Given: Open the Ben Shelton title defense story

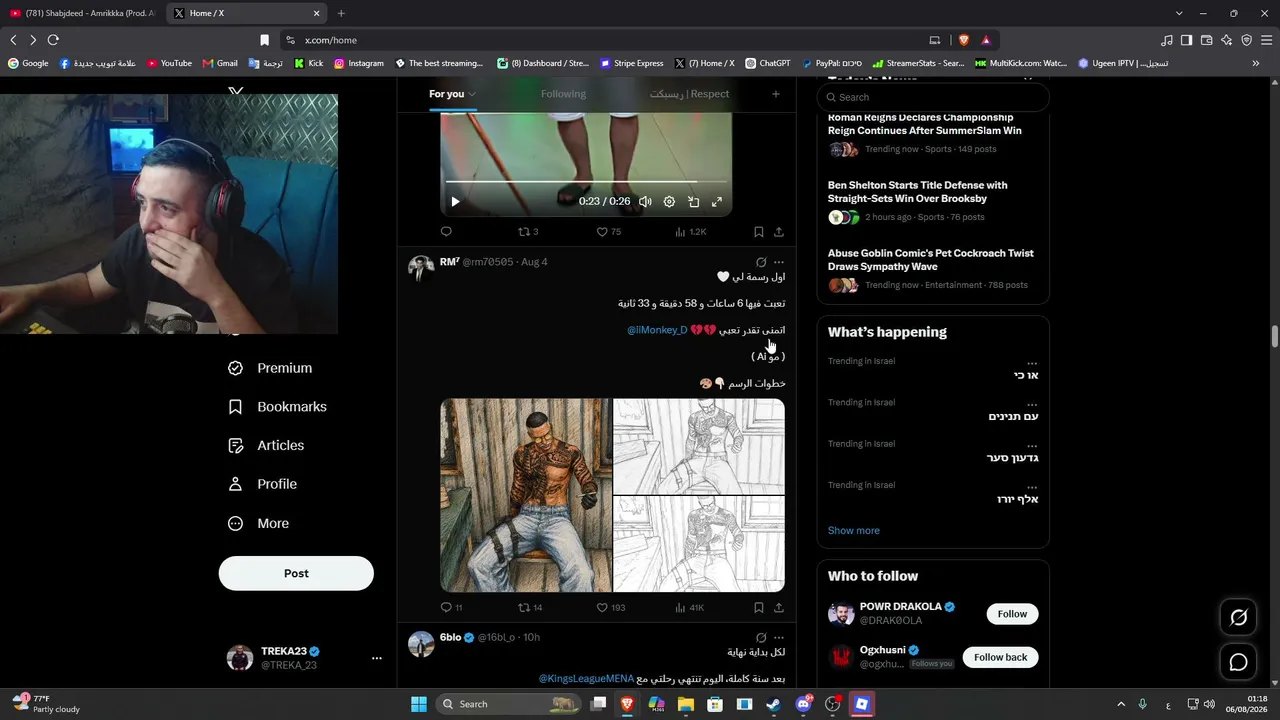Looking at the screenshot, I should (917, 192).
